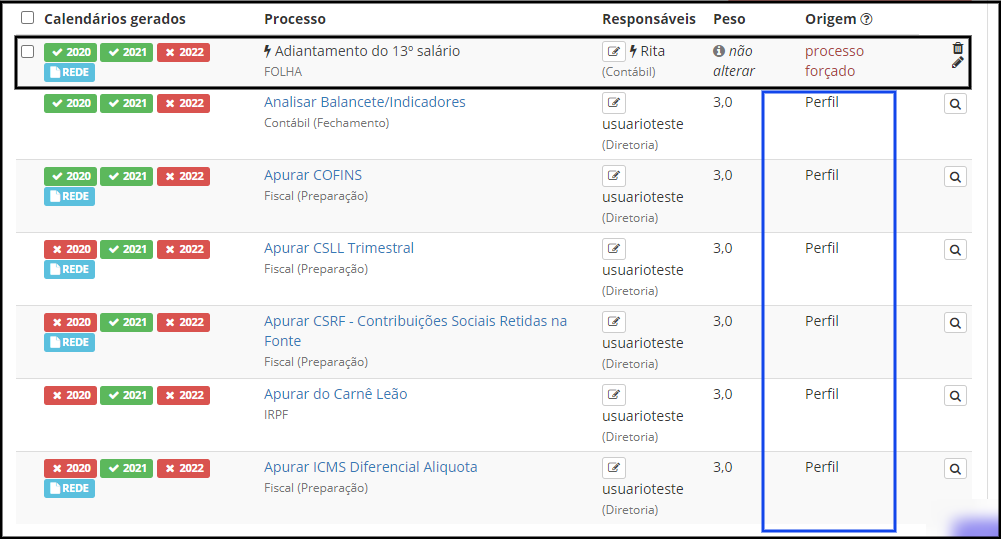The width and height of the screenshot is (1001, 539).
Task: Check the Adiantamento do 13º salário checkbox
Action: pyautogui.click(x=27, y=51)
